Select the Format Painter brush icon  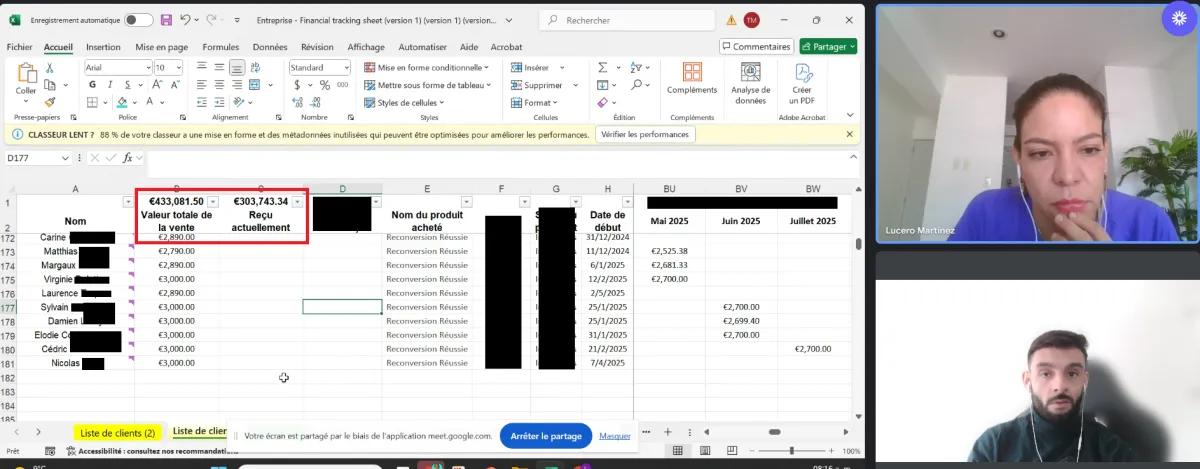[49, 102]
